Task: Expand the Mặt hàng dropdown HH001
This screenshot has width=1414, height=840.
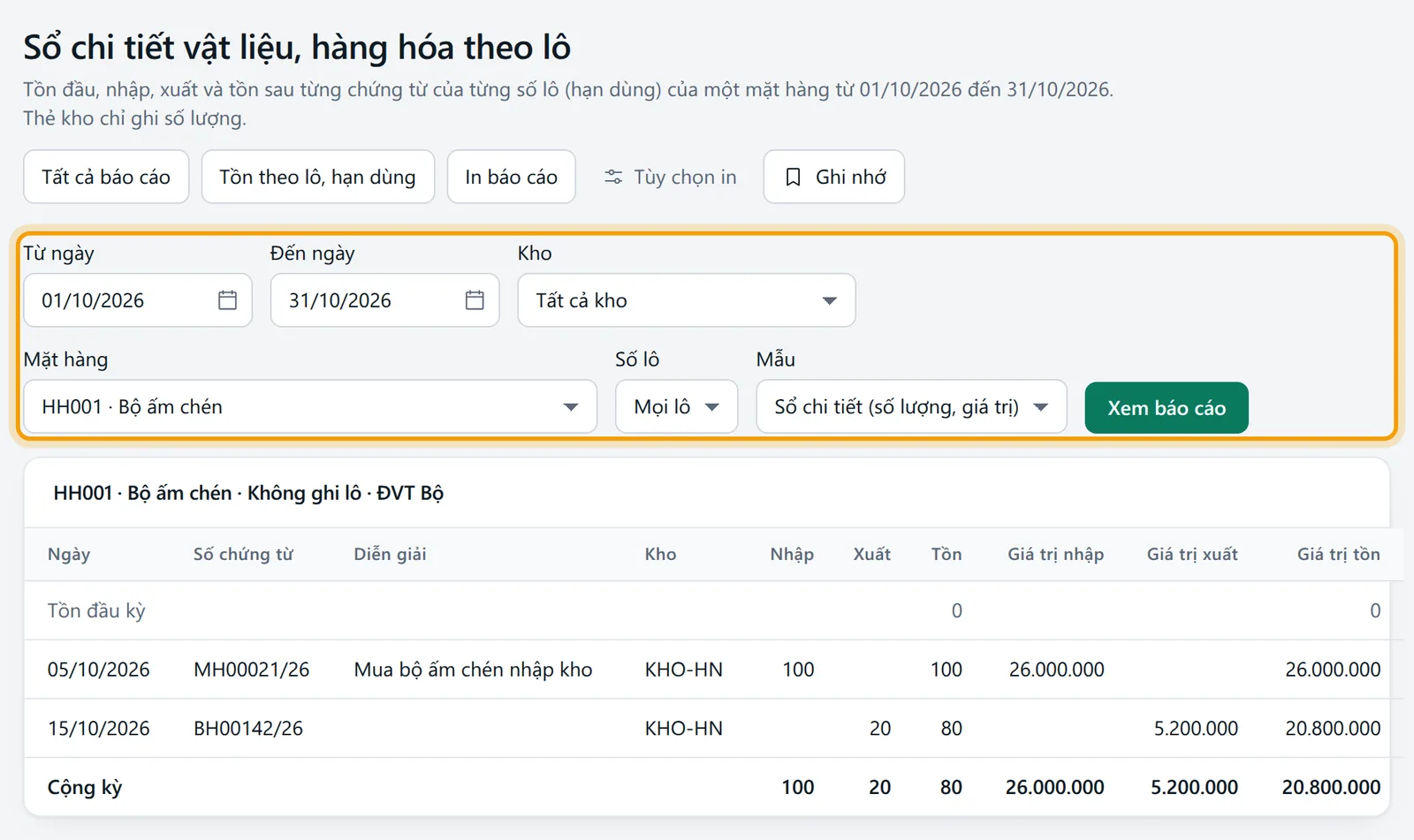Action: tap(310, 407)
